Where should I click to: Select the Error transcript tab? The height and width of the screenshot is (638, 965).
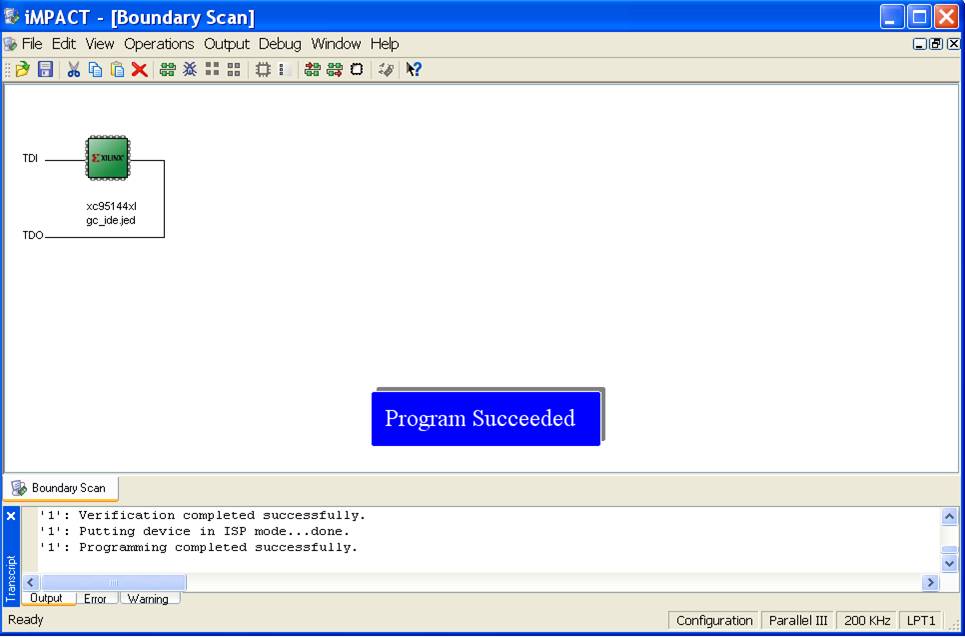click(95, 599)
